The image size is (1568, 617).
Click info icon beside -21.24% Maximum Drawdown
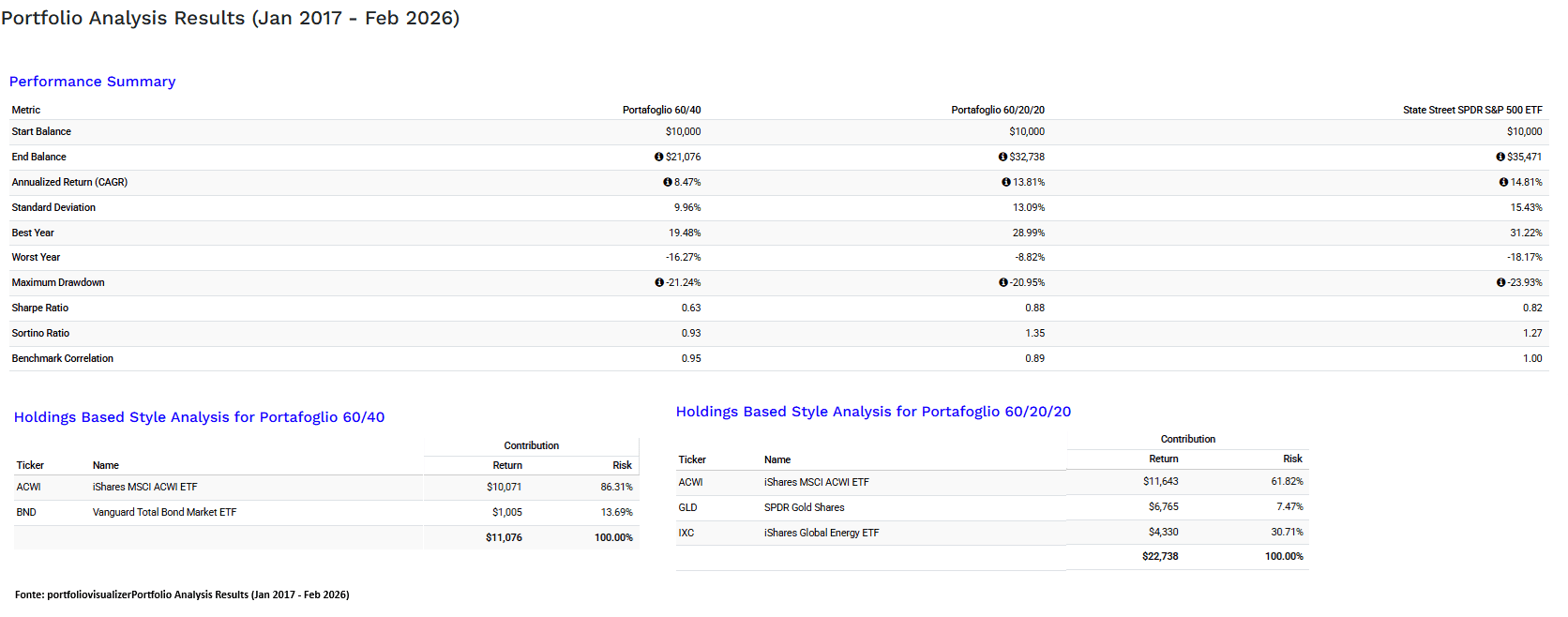(659, 283)
